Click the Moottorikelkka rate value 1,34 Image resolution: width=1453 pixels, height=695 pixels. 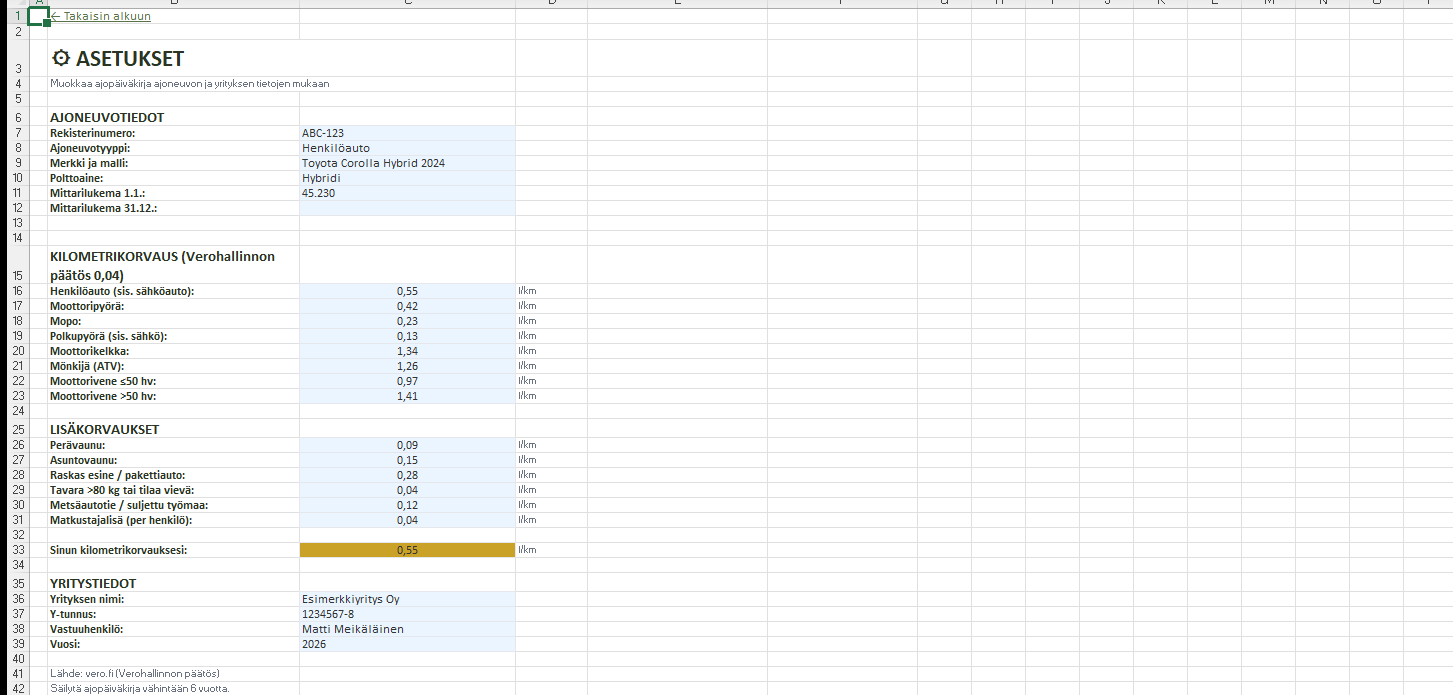pyautogui.click(x=406, y=351)
